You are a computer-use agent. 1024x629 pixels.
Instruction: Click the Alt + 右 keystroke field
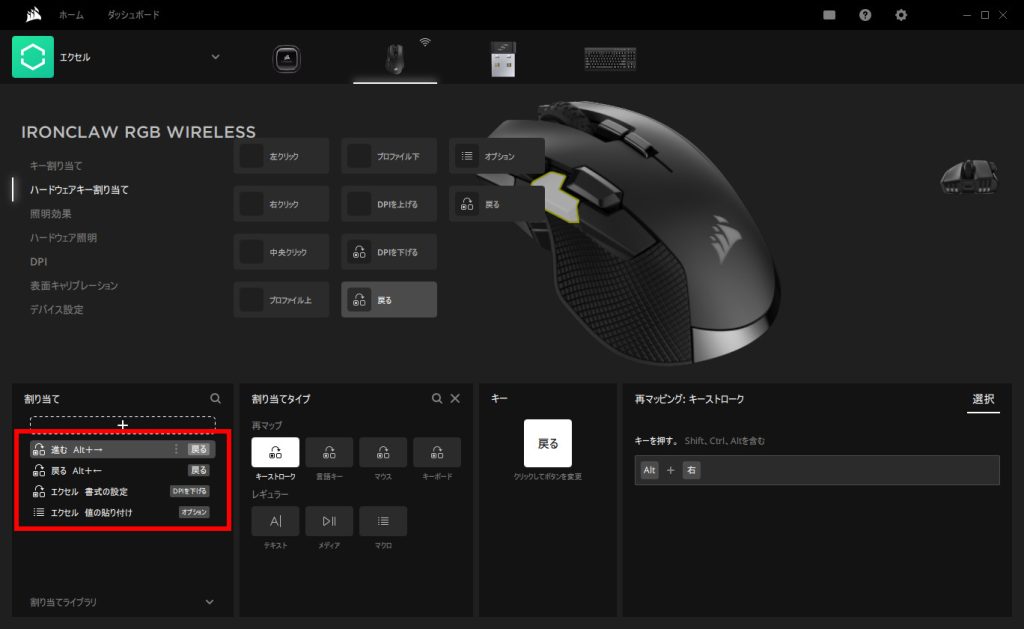point(817,470)
